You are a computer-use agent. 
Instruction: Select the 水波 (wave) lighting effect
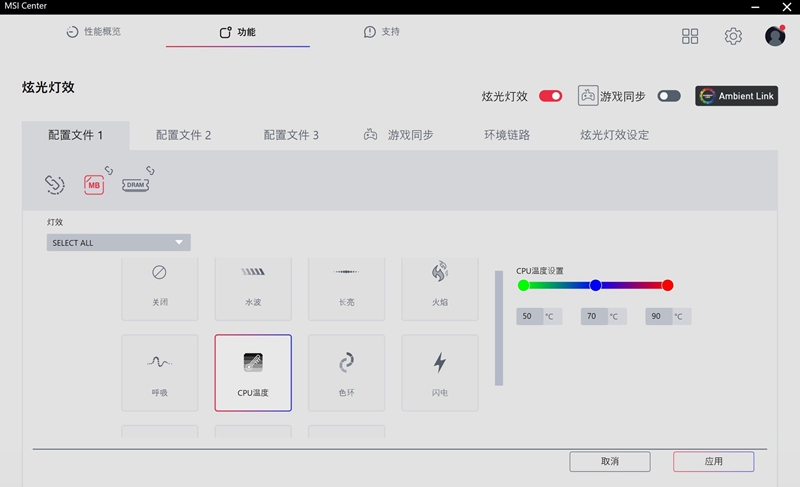pos(253,284)
